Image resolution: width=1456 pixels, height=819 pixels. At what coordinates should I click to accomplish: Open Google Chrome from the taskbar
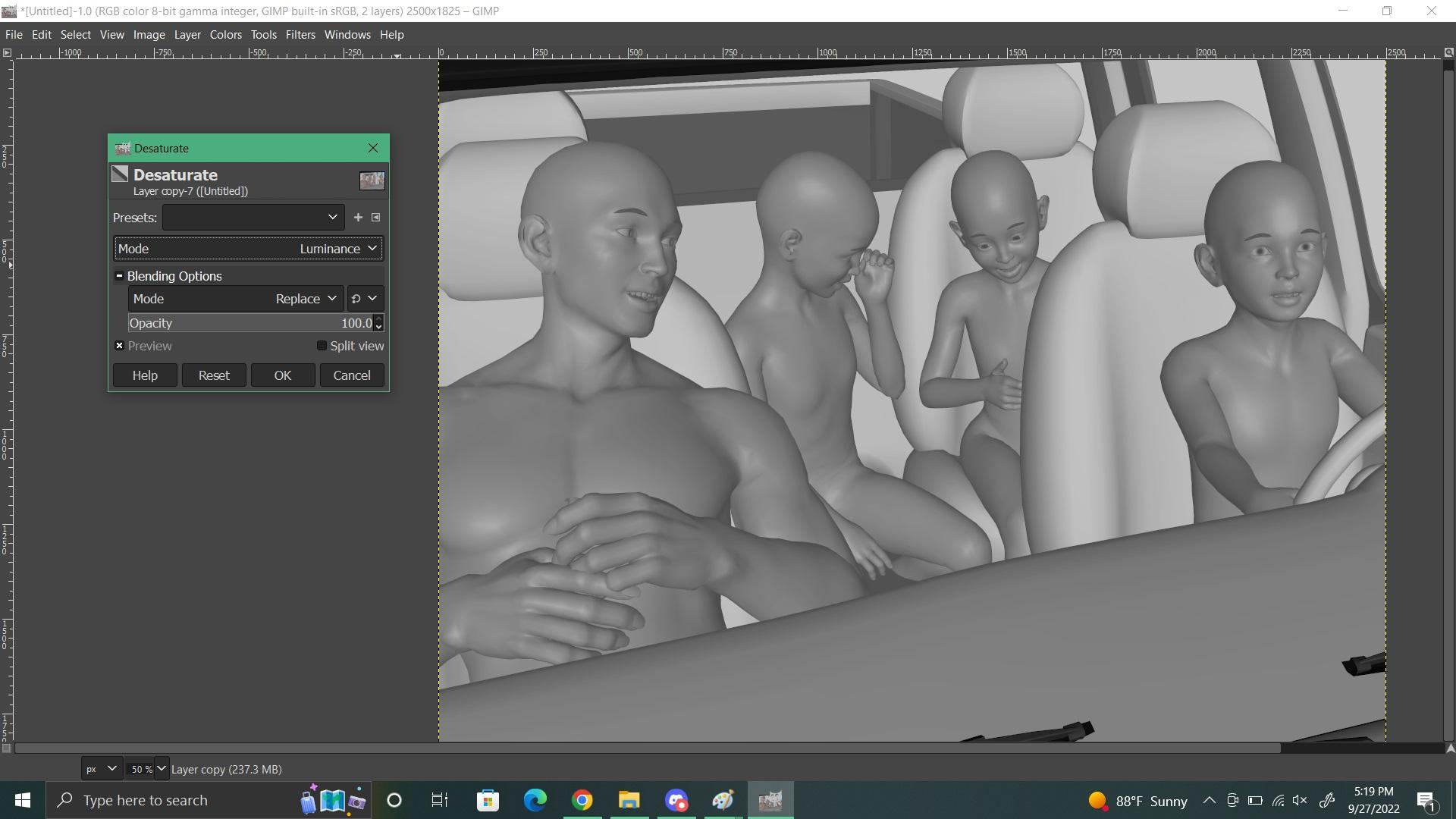[x=582, y=800]
